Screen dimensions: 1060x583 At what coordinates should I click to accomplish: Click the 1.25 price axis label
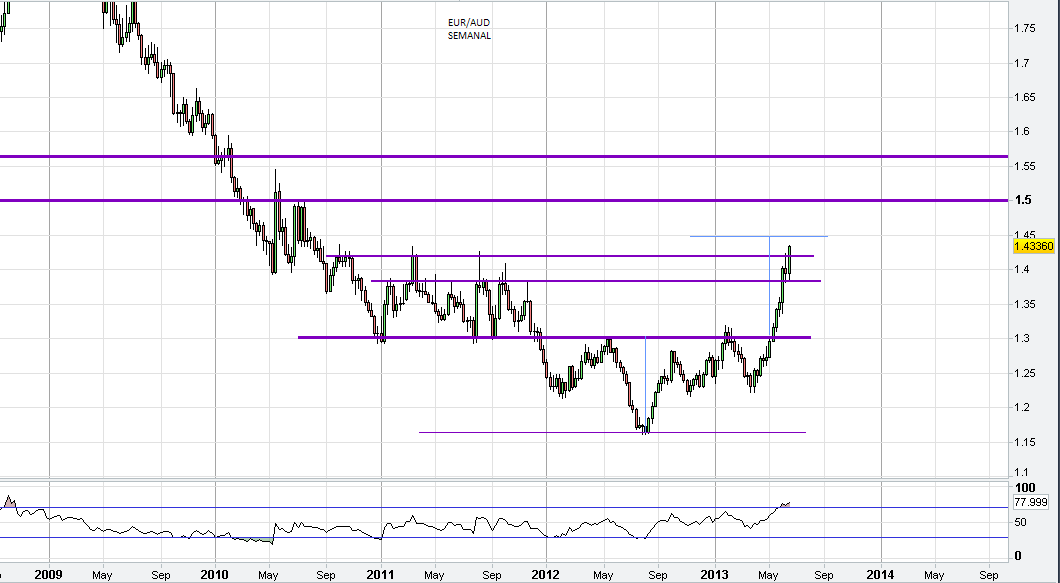(x=1027, y=373)
